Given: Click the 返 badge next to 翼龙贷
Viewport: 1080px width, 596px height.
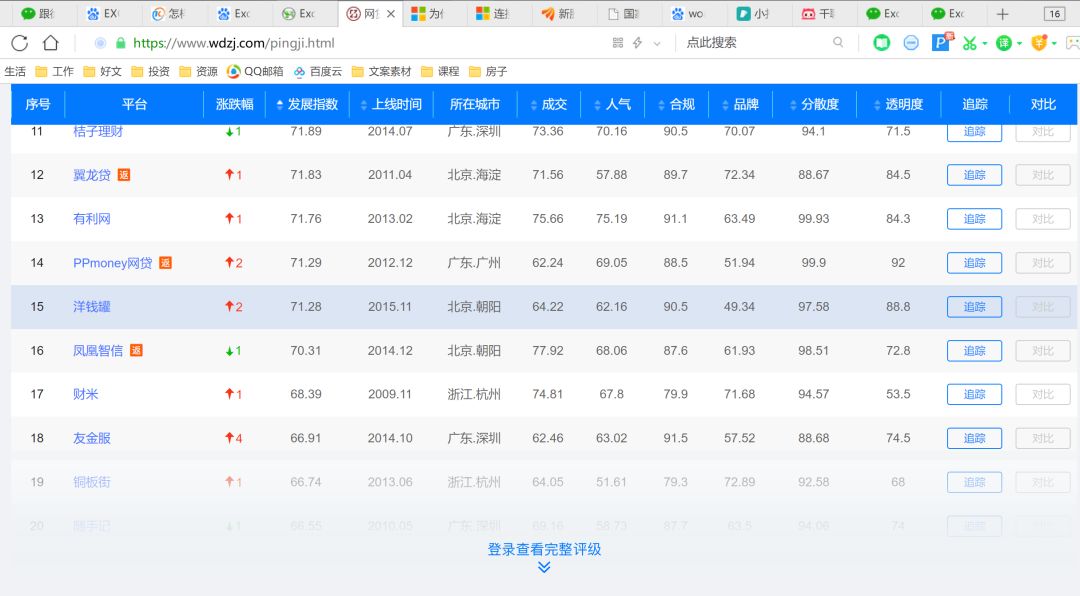Looking at the screenshot, I should coord(124,175).
